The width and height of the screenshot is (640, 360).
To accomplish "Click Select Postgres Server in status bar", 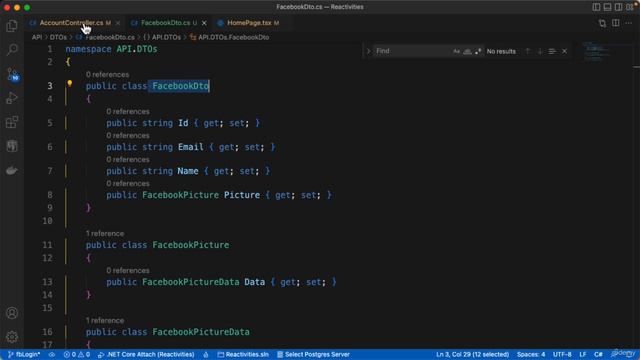I will pos(313,354).
